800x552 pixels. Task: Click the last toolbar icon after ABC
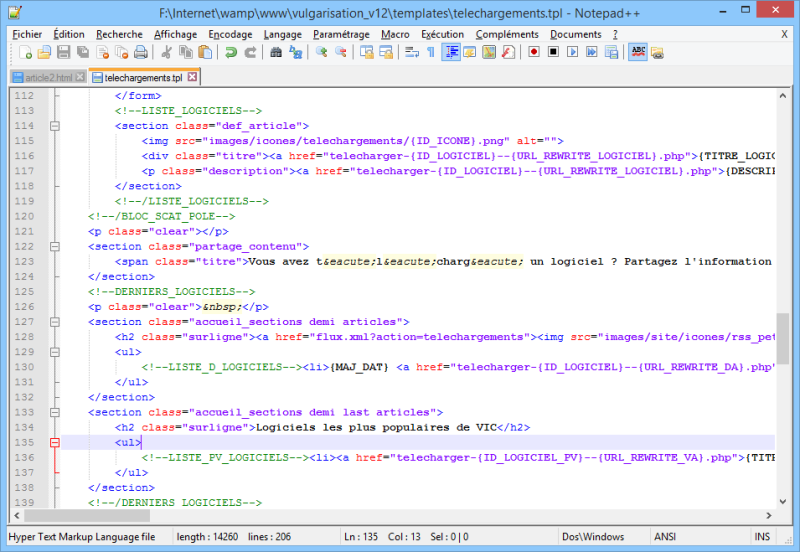pyautogui.click(x=657, y=52)
